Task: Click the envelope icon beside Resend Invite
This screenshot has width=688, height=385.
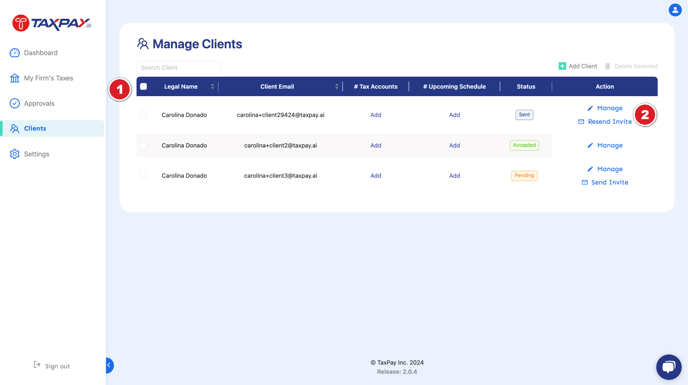Action: pos(581,122)
